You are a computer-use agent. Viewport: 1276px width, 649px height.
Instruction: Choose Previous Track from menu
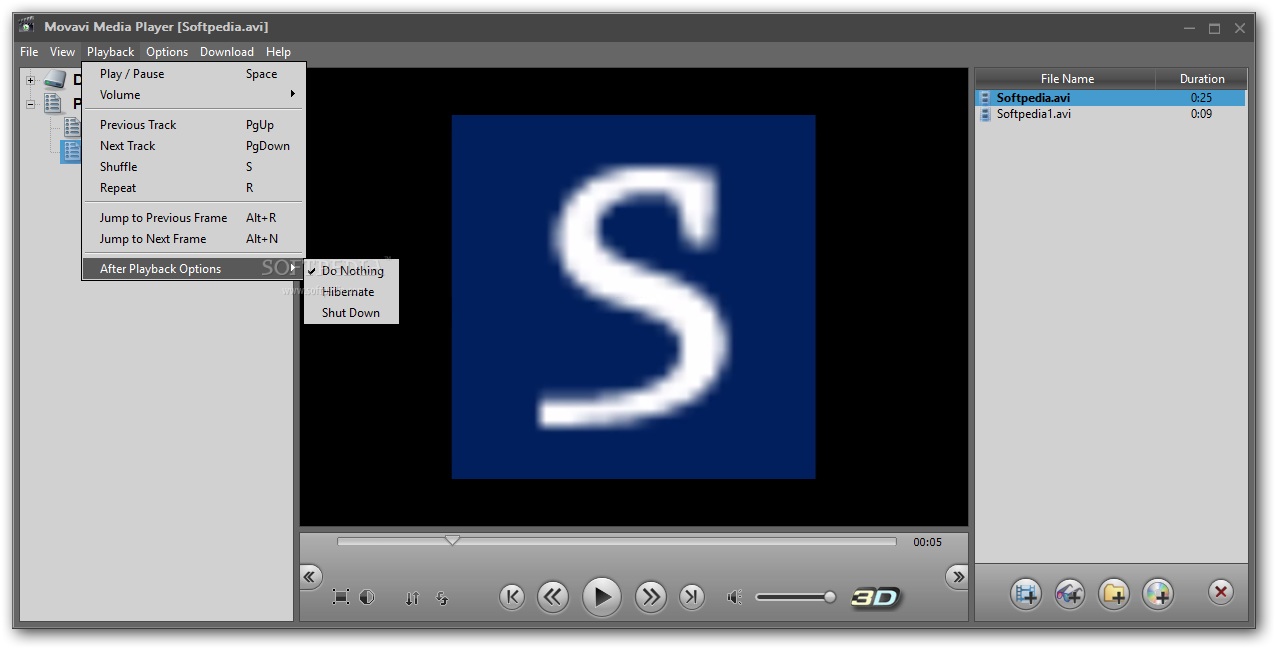(194, 125)
